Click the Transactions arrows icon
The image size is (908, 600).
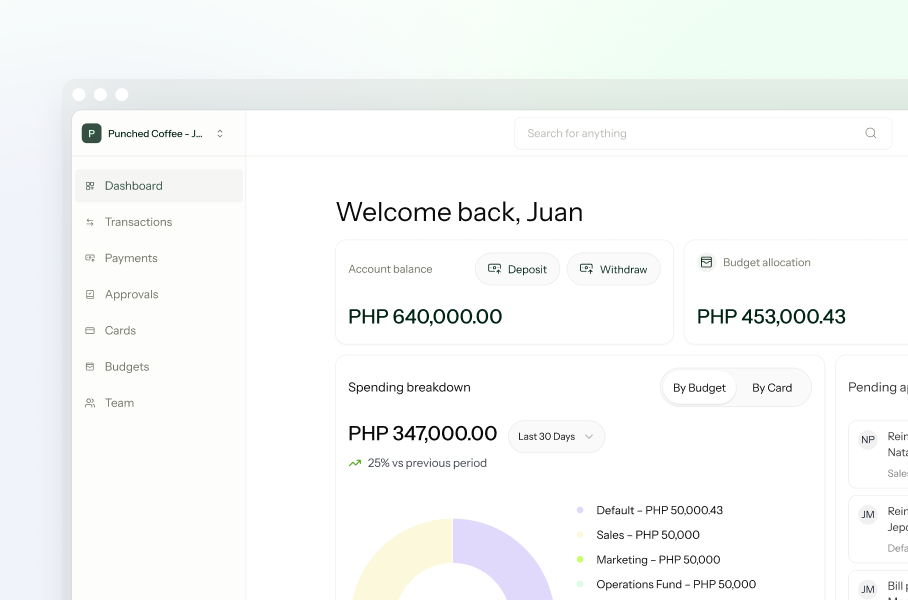pyautogui.click(x=90, y=222)
